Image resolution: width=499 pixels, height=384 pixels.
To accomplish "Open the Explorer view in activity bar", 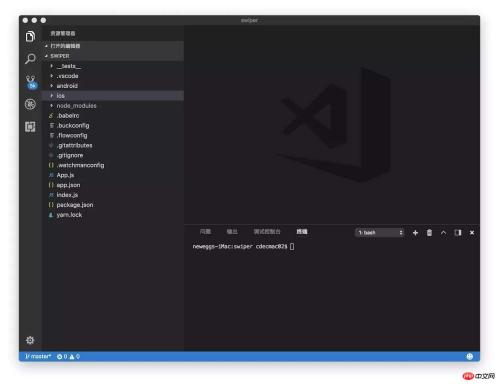I will 30,36.
